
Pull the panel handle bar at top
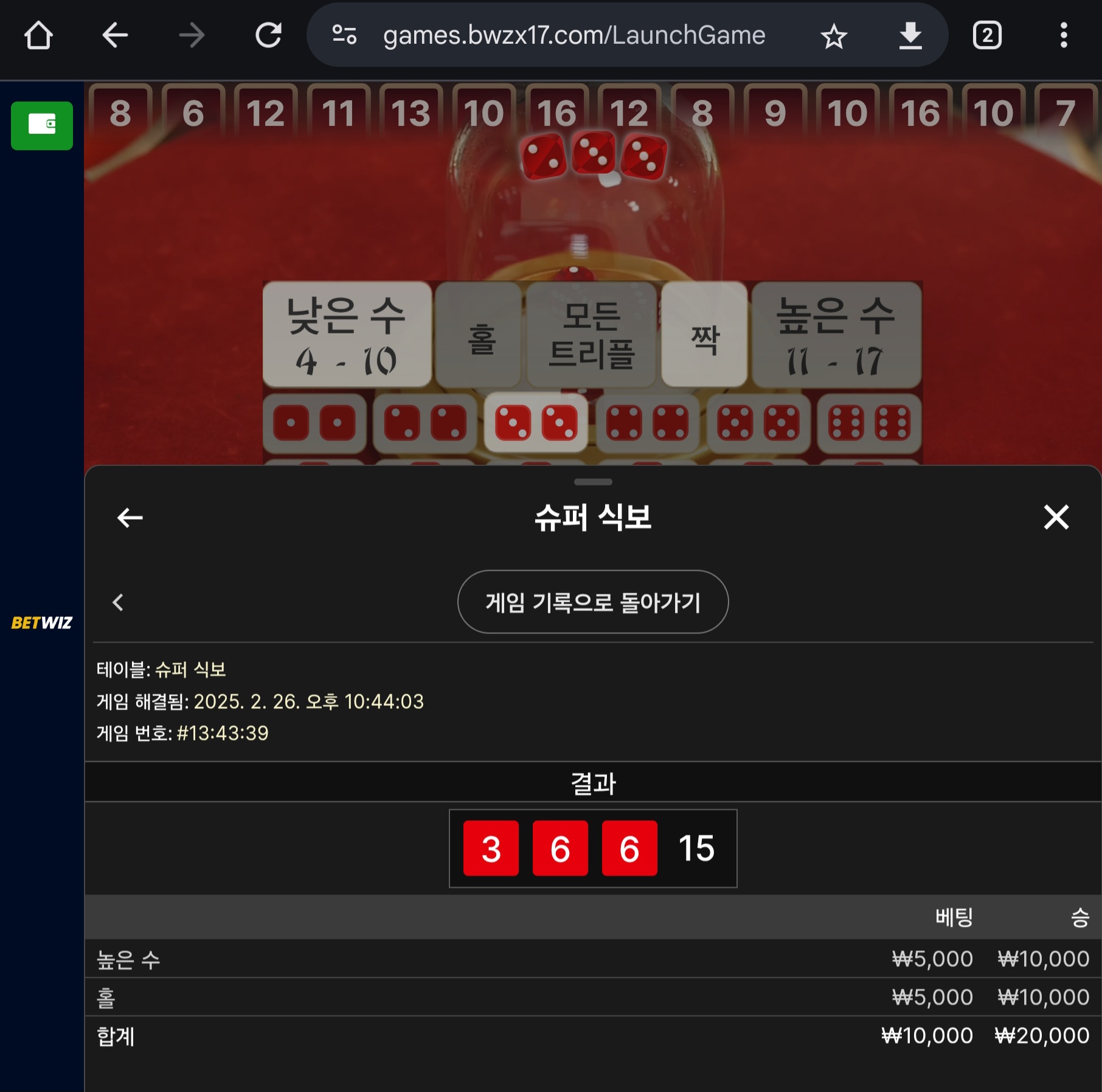point(593,482)
